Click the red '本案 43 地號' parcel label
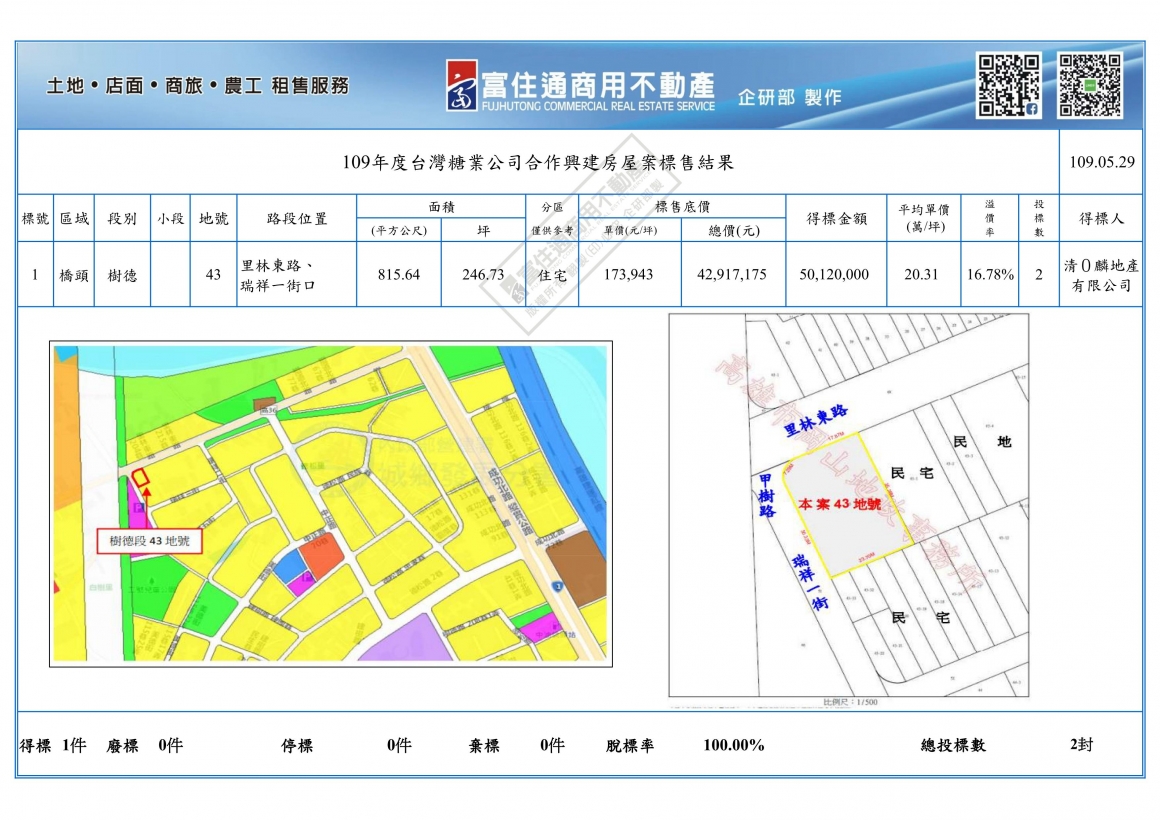The height and width of the screenshot is (820, 1160). [x=840, y=504]
